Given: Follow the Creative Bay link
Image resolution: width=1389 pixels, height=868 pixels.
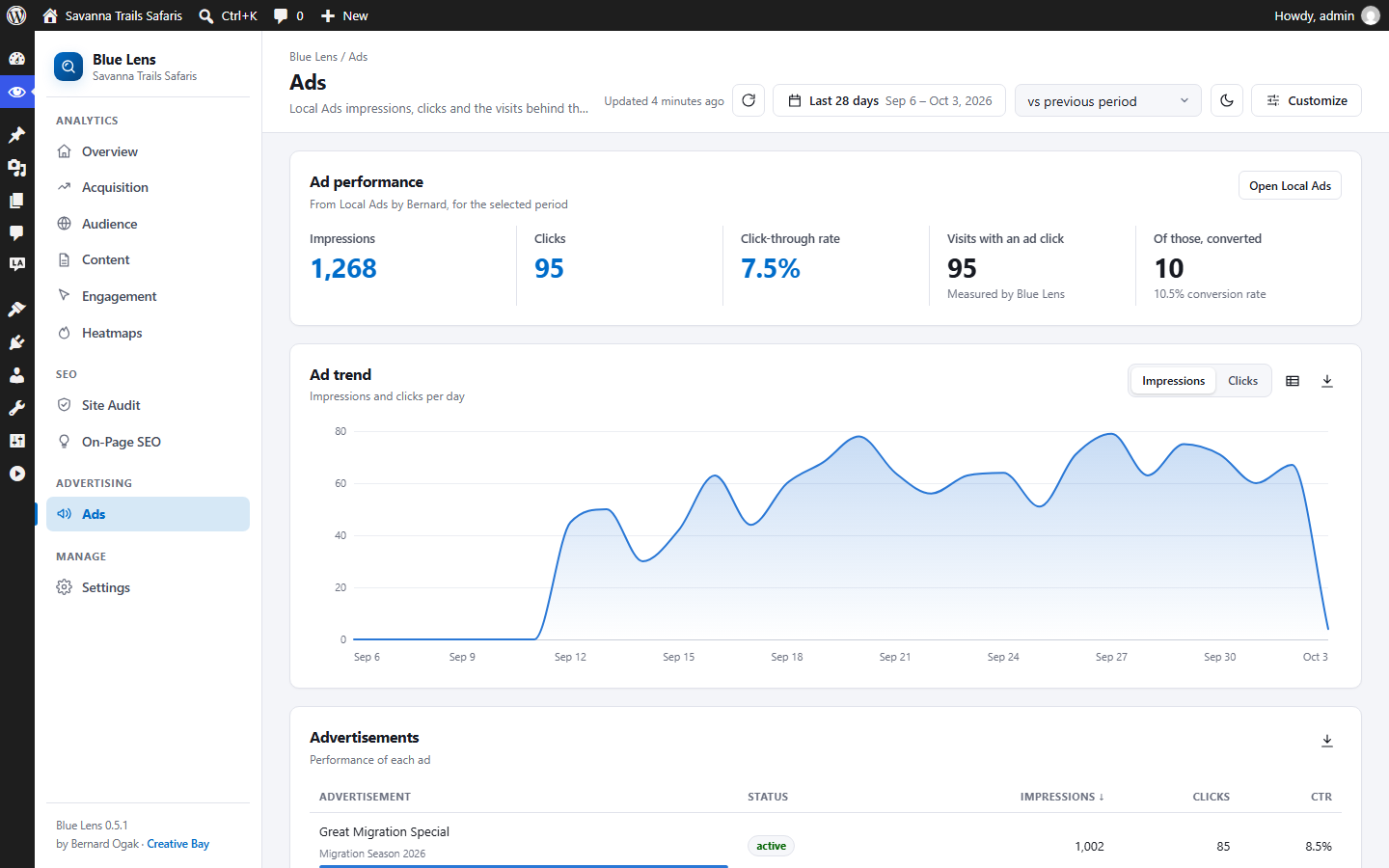Looking at the screenshot, I should [x=177, y=844].
